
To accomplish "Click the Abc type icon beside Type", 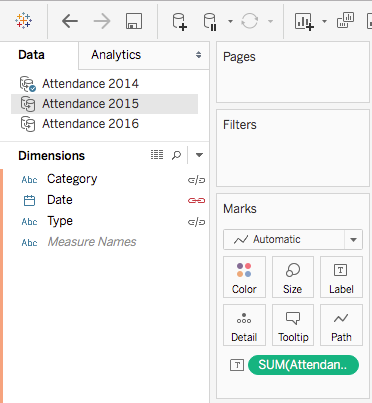I will point(29,222).
